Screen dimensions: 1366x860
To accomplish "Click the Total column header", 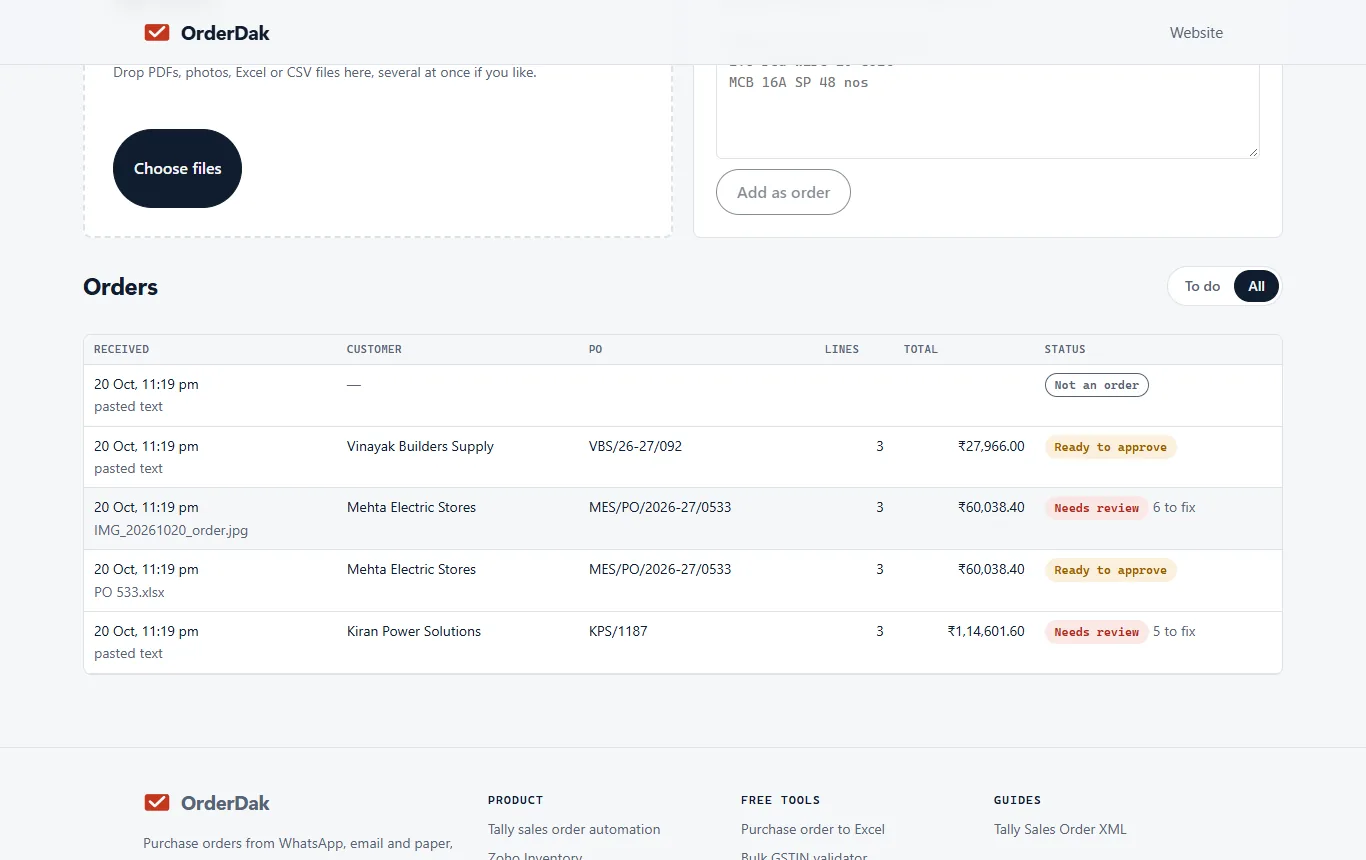I will 921,349.
